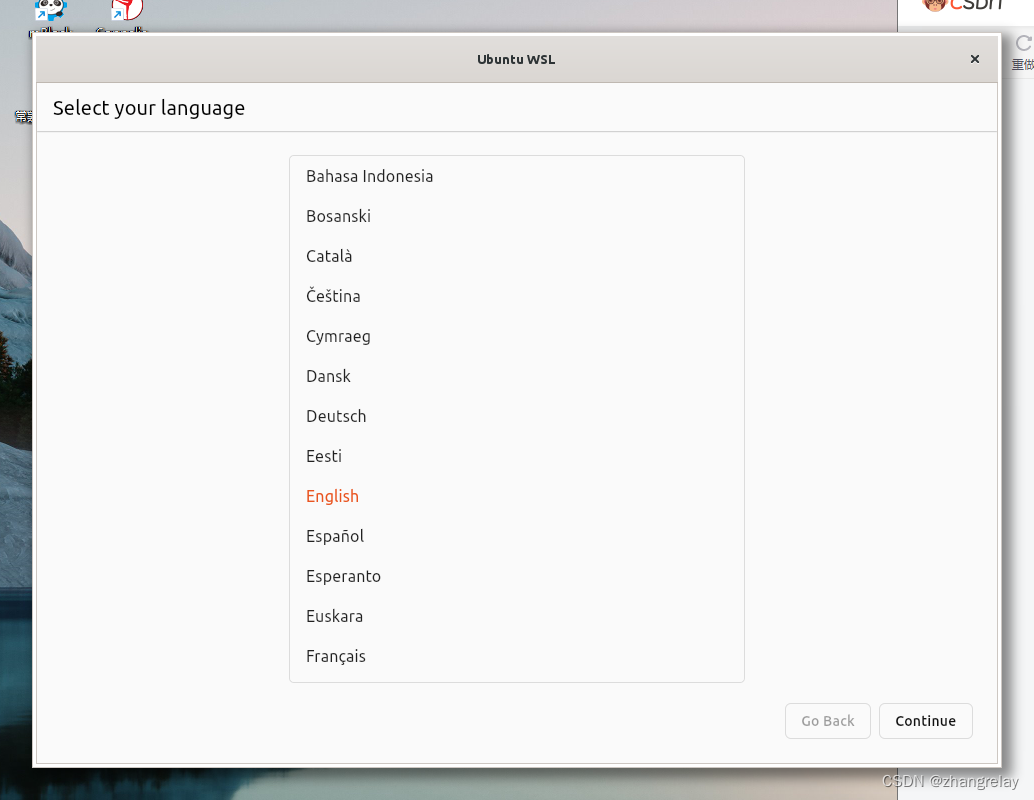Open the red desktop shortcut icon
This screenshot has width=1034, height=800.
click(127, 10)
